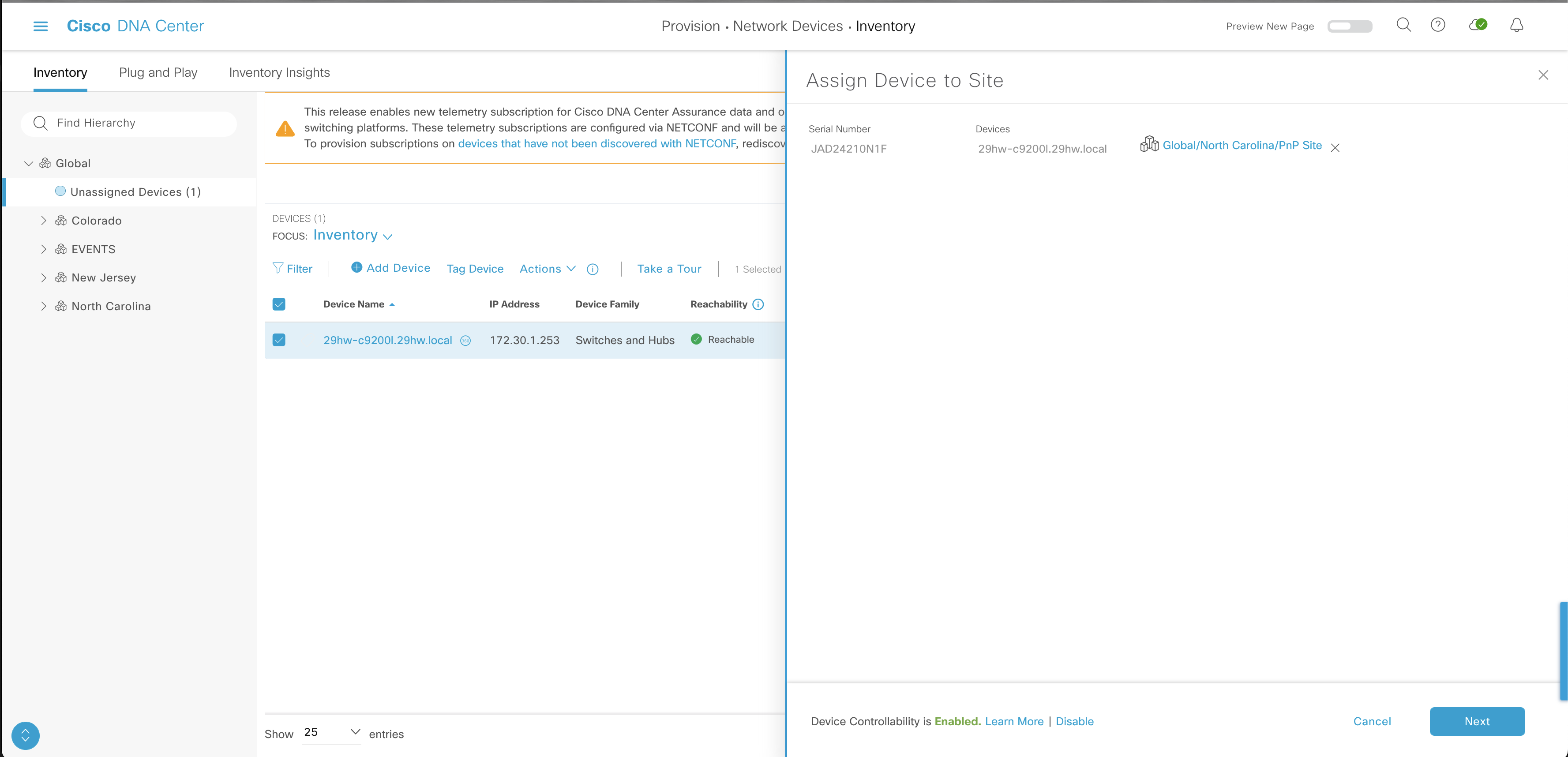Remove the Global/North Carolina/PnP Site assignment
1568x757 pixels.
[1335, 148]
